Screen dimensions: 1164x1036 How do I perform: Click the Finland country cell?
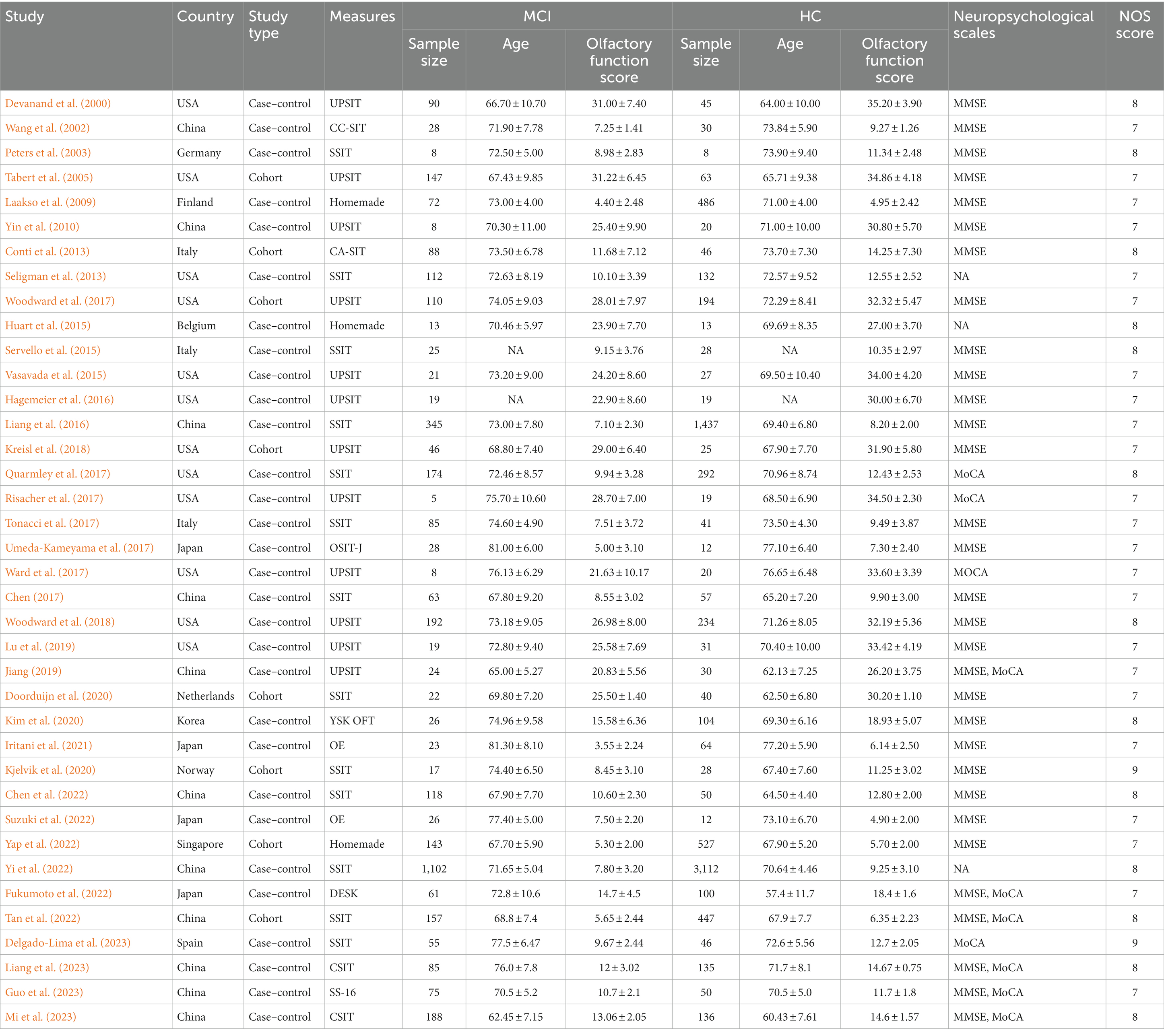click(195, 202)
